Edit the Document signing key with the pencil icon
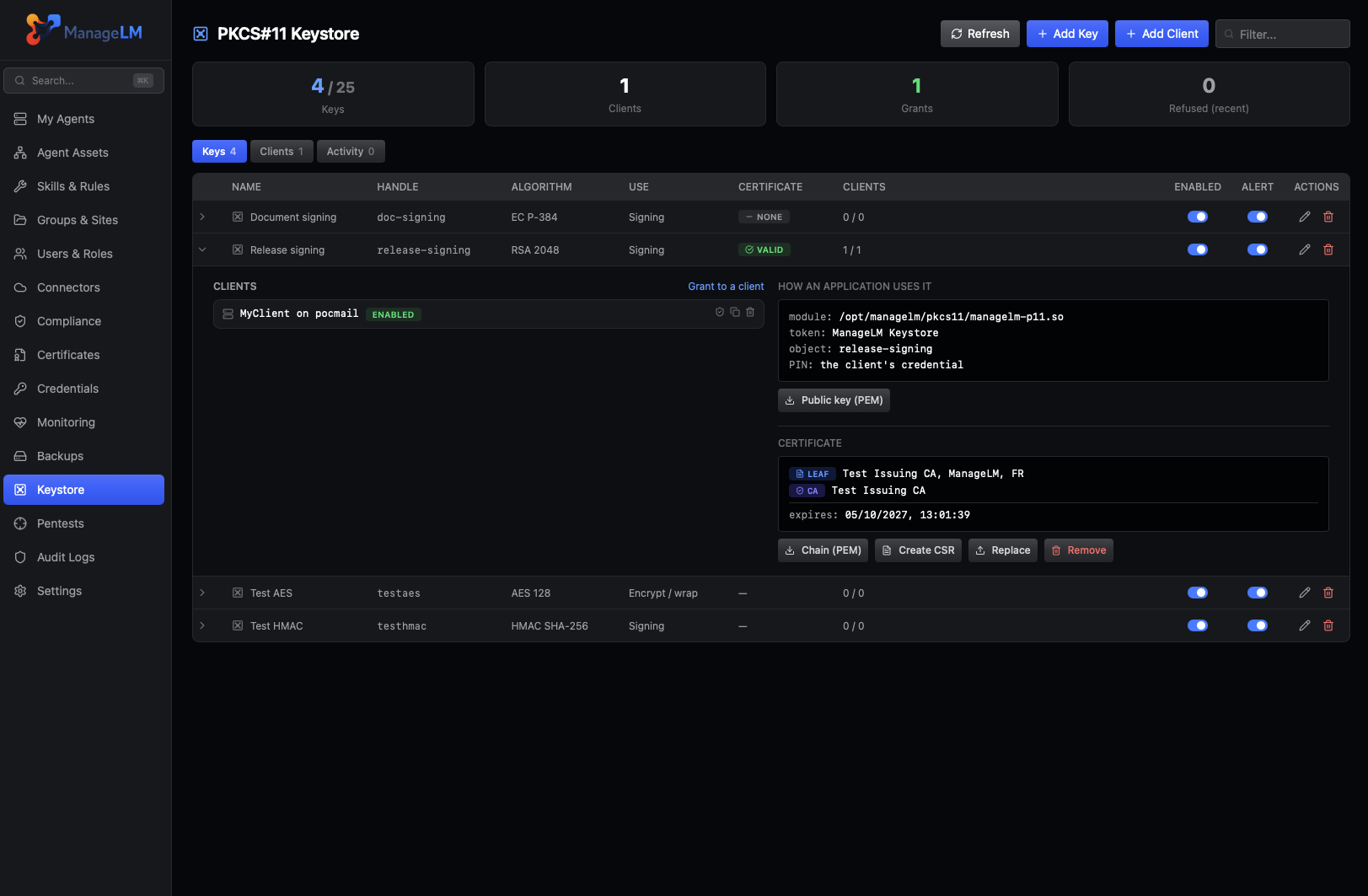The width and height of the screenshot is (1368, 896). (1305, 217)
